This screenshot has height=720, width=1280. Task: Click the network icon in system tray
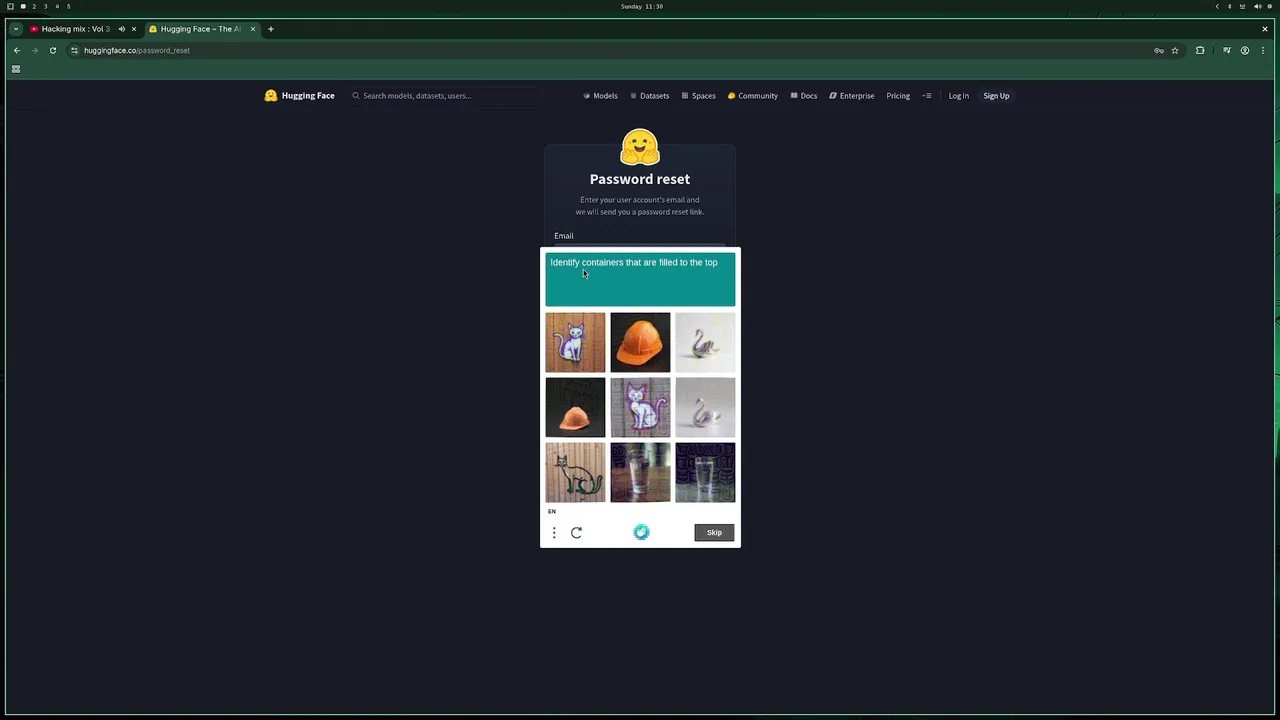click(x=1243, y=6)
